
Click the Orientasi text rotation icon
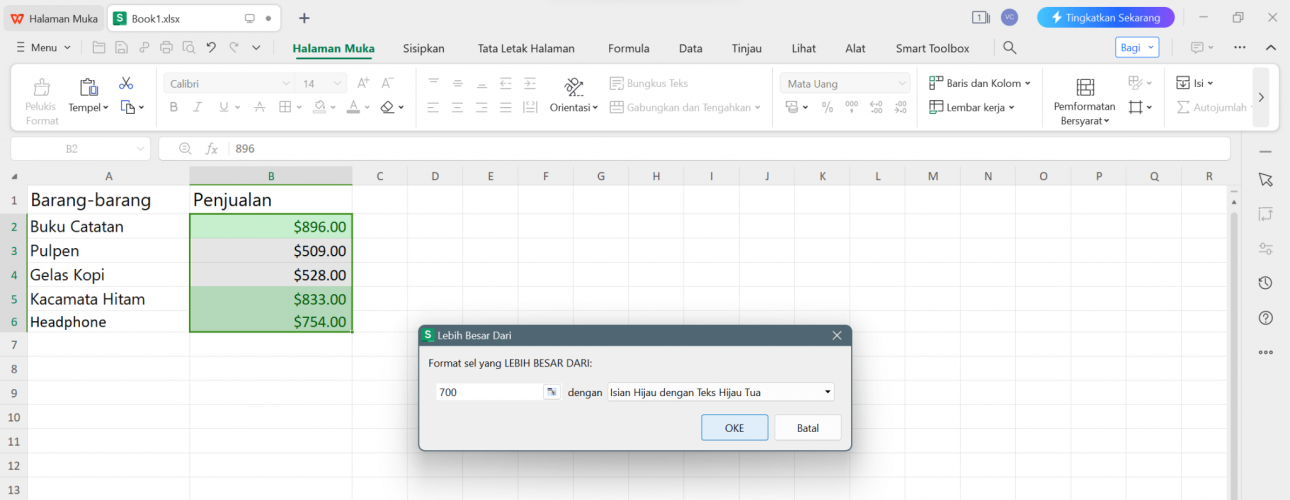click(574, 86)
